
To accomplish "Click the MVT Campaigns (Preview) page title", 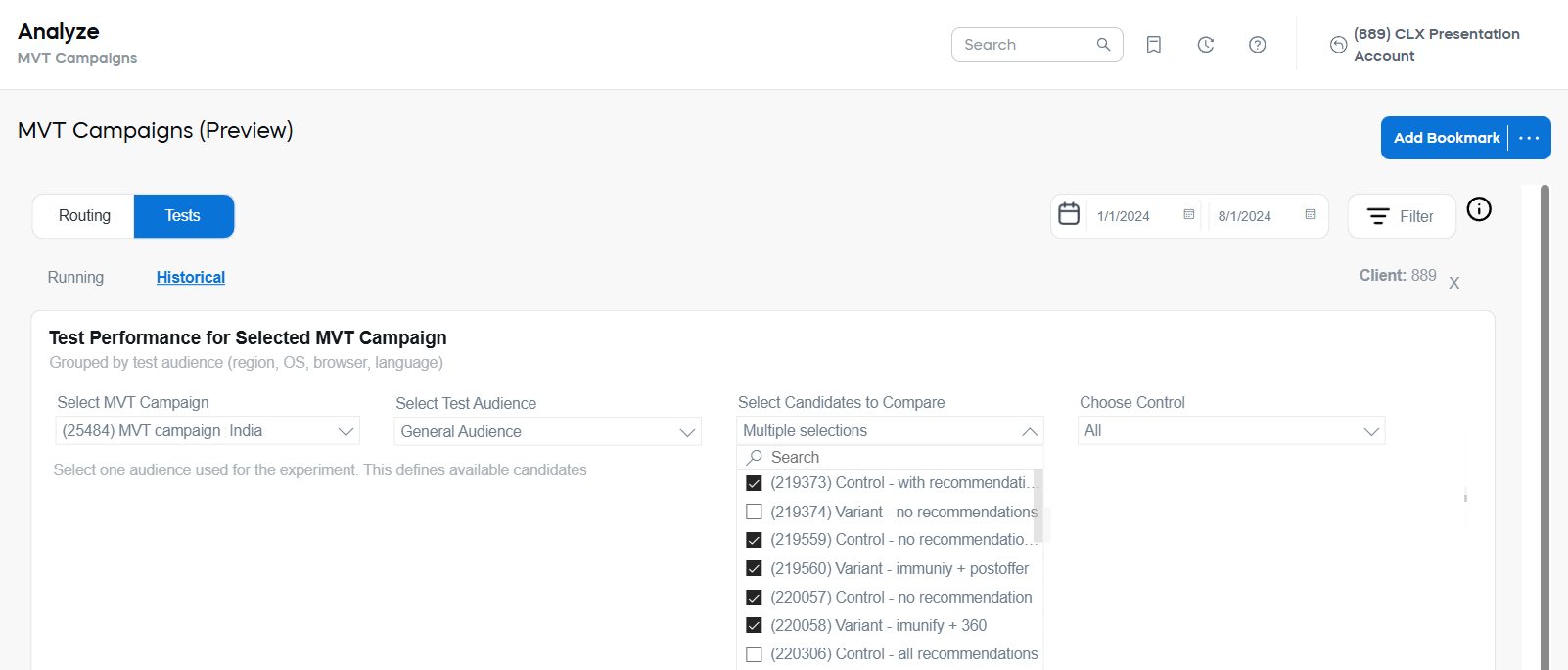I will [x=156, y=130].
